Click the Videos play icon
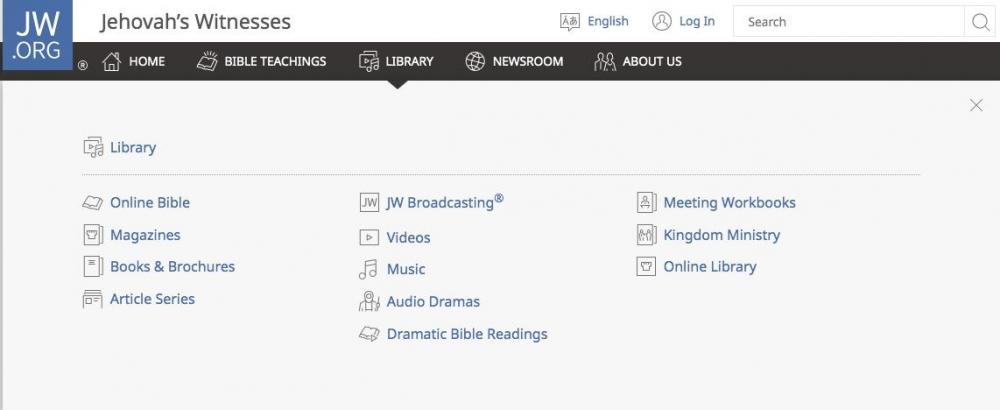The width and height of the screenshot is (1000, 410). (369, 238)
